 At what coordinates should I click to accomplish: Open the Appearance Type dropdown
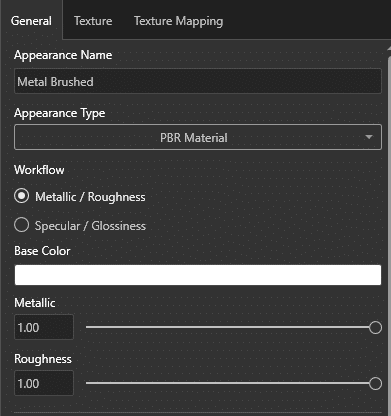pyautogui.click(x=198, y=137)
